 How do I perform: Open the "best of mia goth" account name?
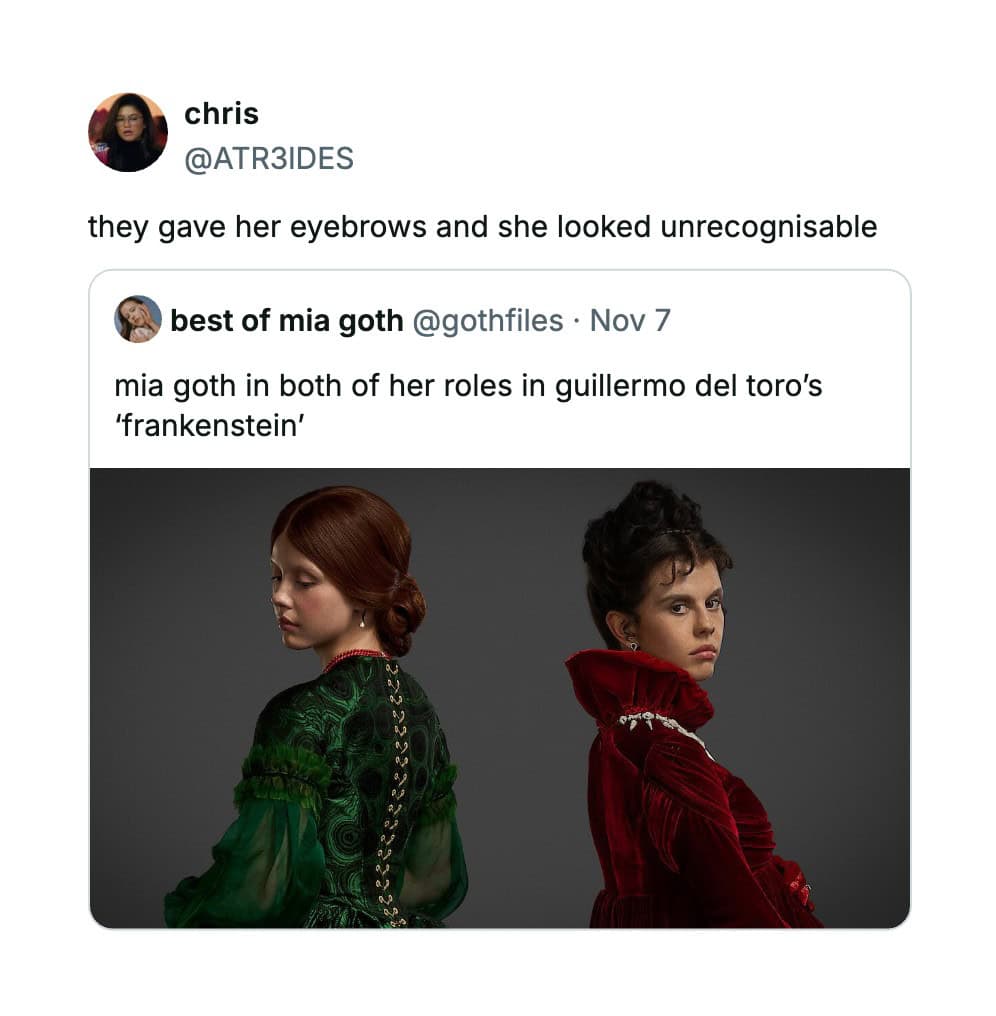[x=286, y=320]
